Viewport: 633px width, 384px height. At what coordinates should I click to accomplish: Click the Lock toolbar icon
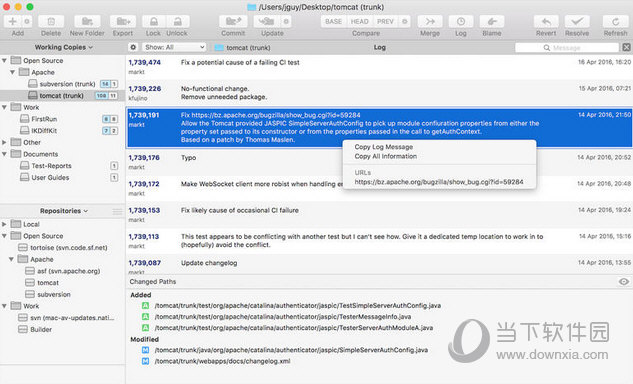(153, 21)
